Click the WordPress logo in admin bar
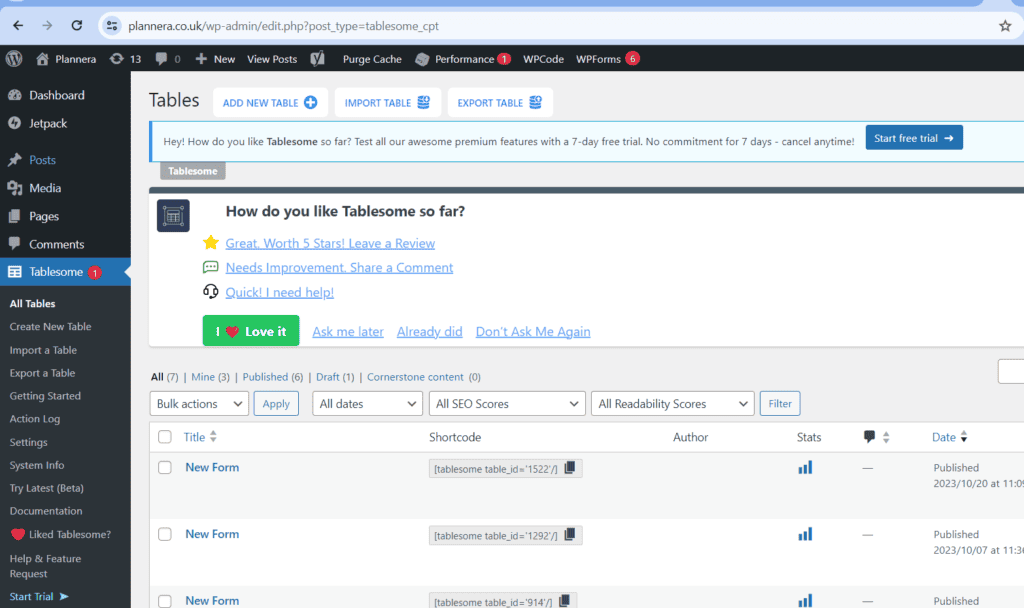 pos(14,59)
